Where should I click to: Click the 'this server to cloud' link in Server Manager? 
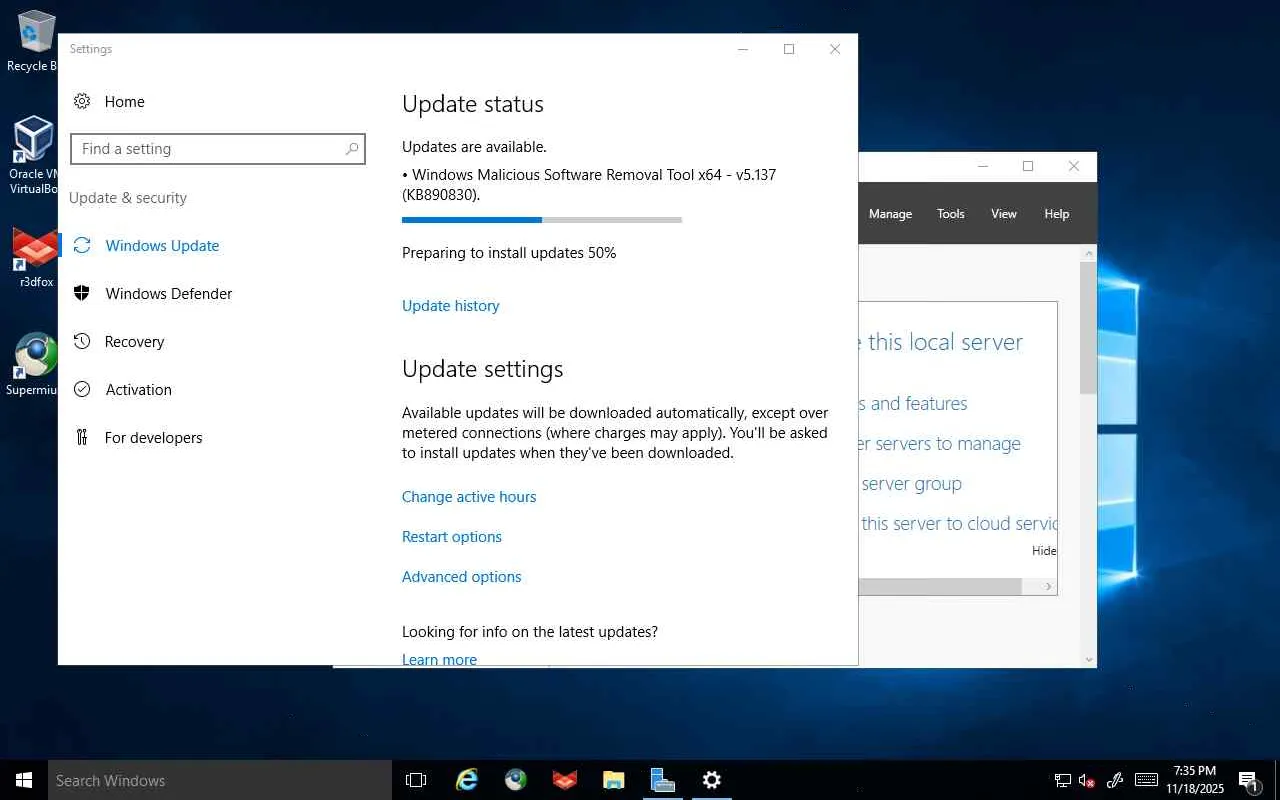958,524
